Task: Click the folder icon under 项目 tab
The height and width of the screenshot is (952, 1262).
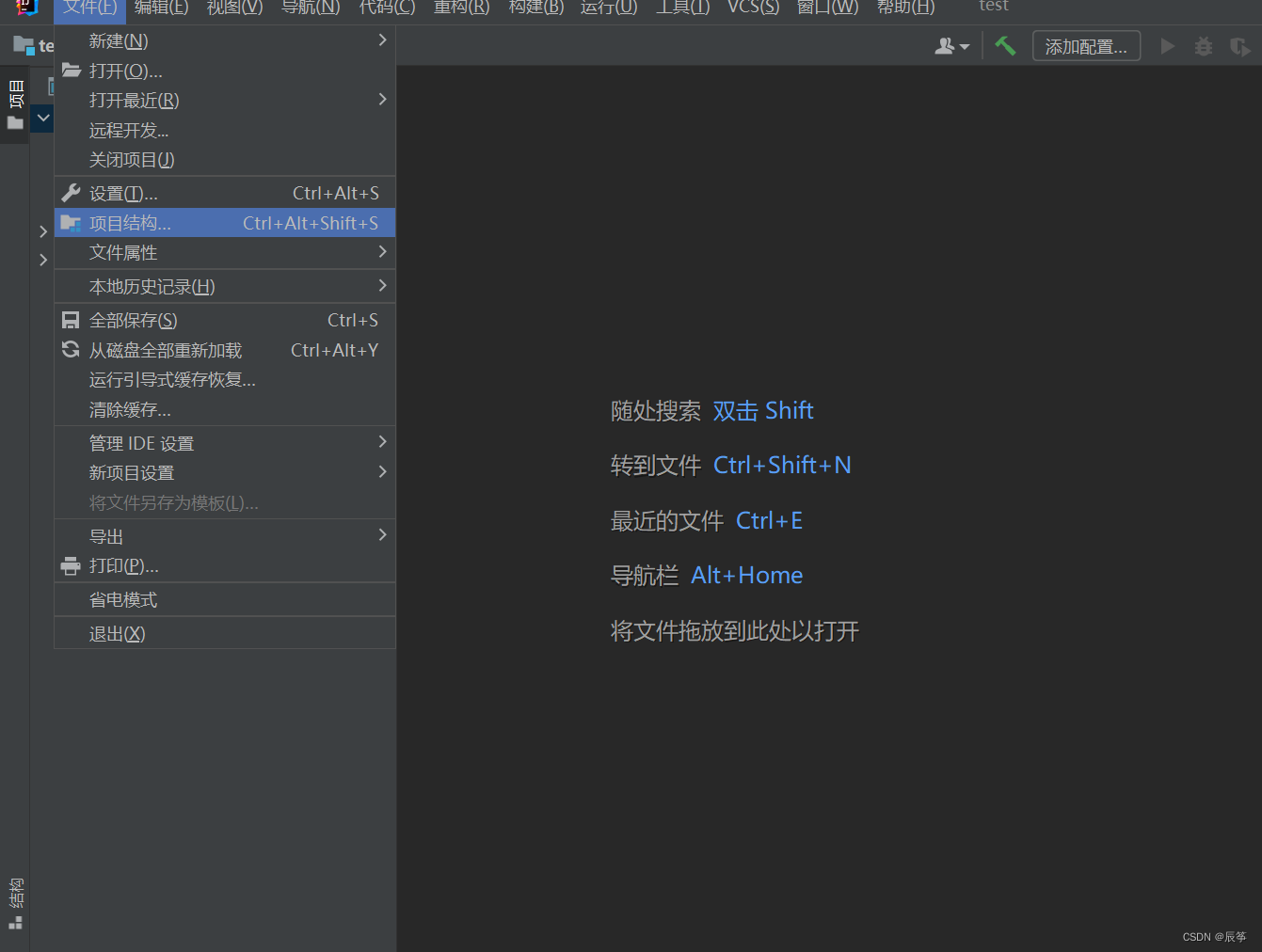Action: pos(15,123)
